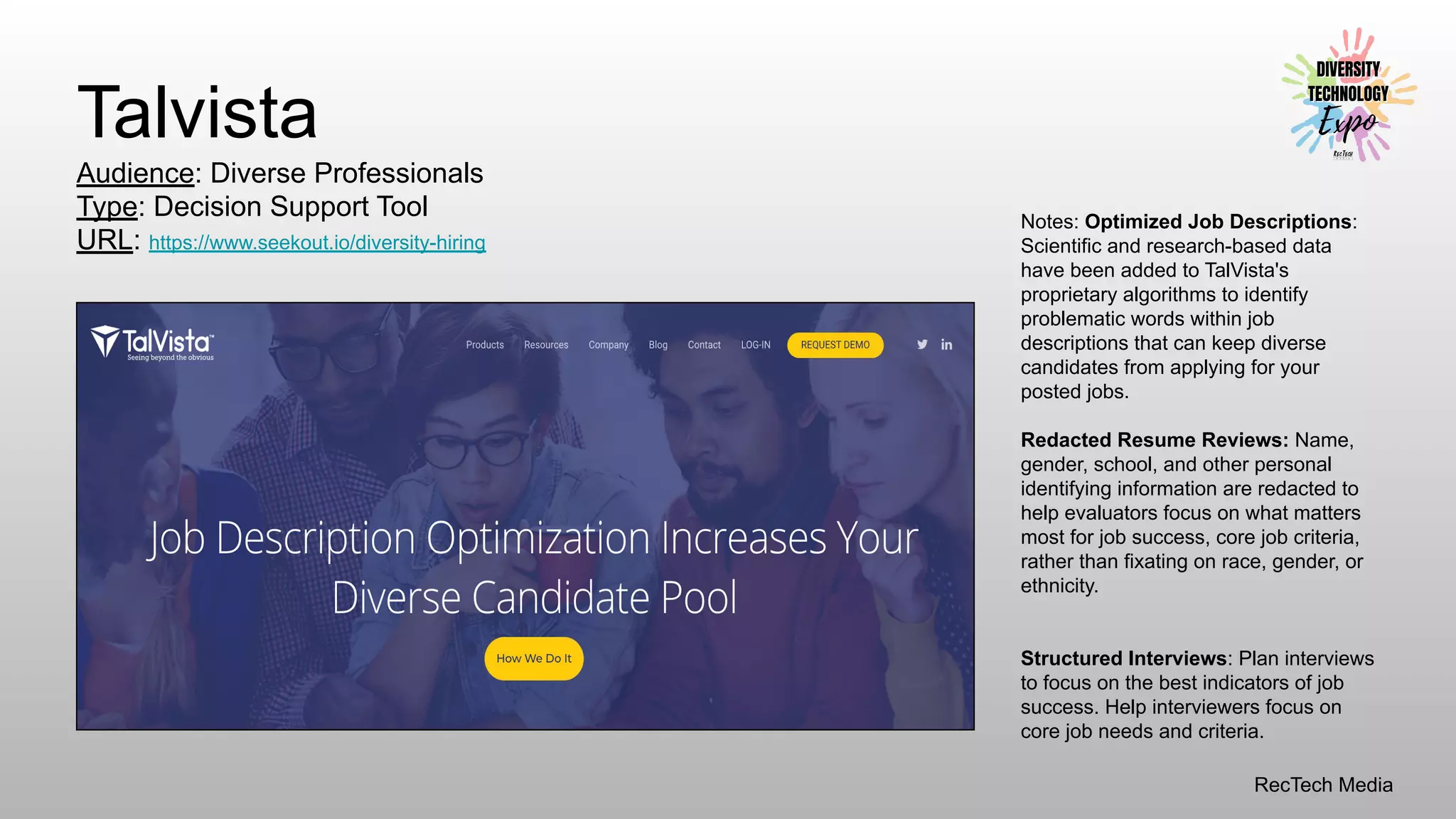Open the Products menu item
1456x819 pixels.
485,345
